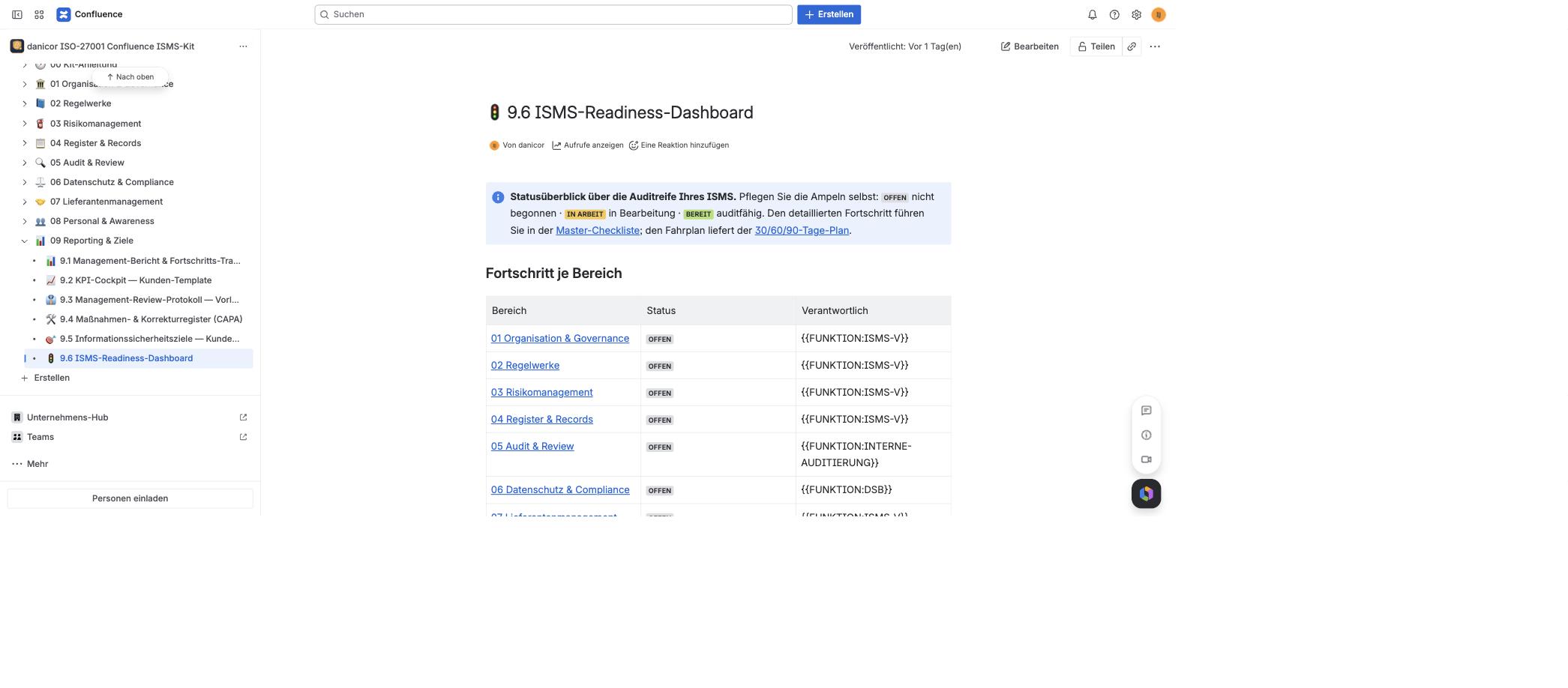This screenshot has height=688, width=1568.
Task: Collapse the 09 Reporting & Ziele node
Action: tap(24, 241)
